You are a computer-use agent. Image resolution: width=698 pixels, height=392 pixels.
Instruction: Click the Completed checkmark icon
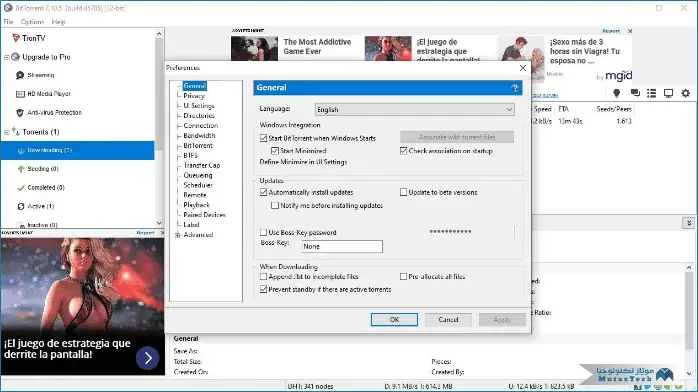[20, 188]
